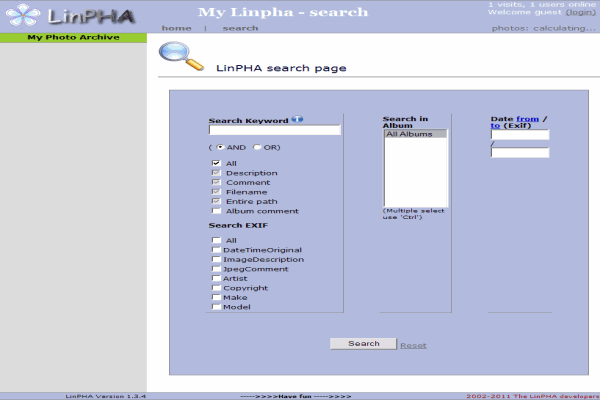Enable the Search EXIF All checkbox
The height and width of the screenshot is (400, 600).
tap(216, 240)
